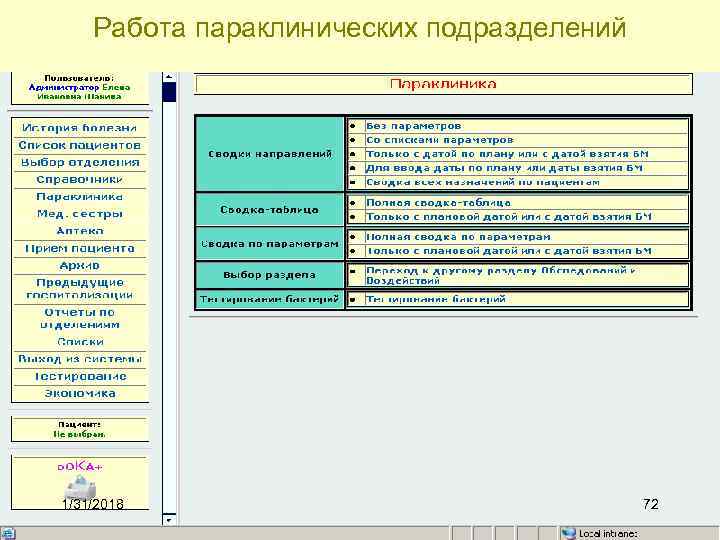The height and width of the screenshot is (540, 720).
Task: Click the Local intranet status text
Action: [x=608, y=534]
